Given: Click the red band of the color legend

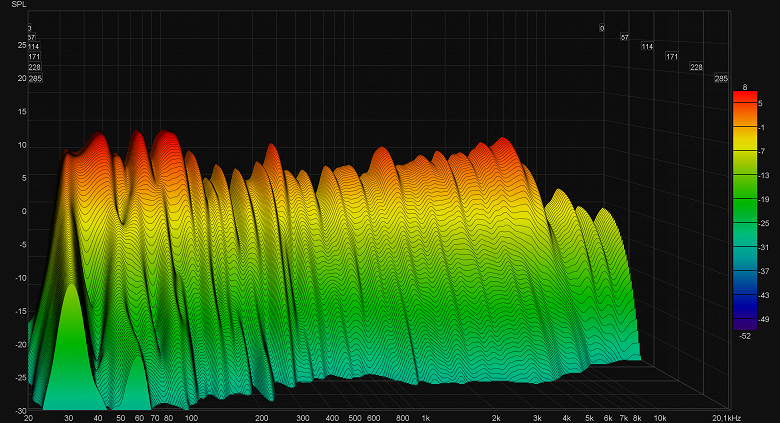Looking at the screenshot, I should pyautogui.click(x=744, y=98).
